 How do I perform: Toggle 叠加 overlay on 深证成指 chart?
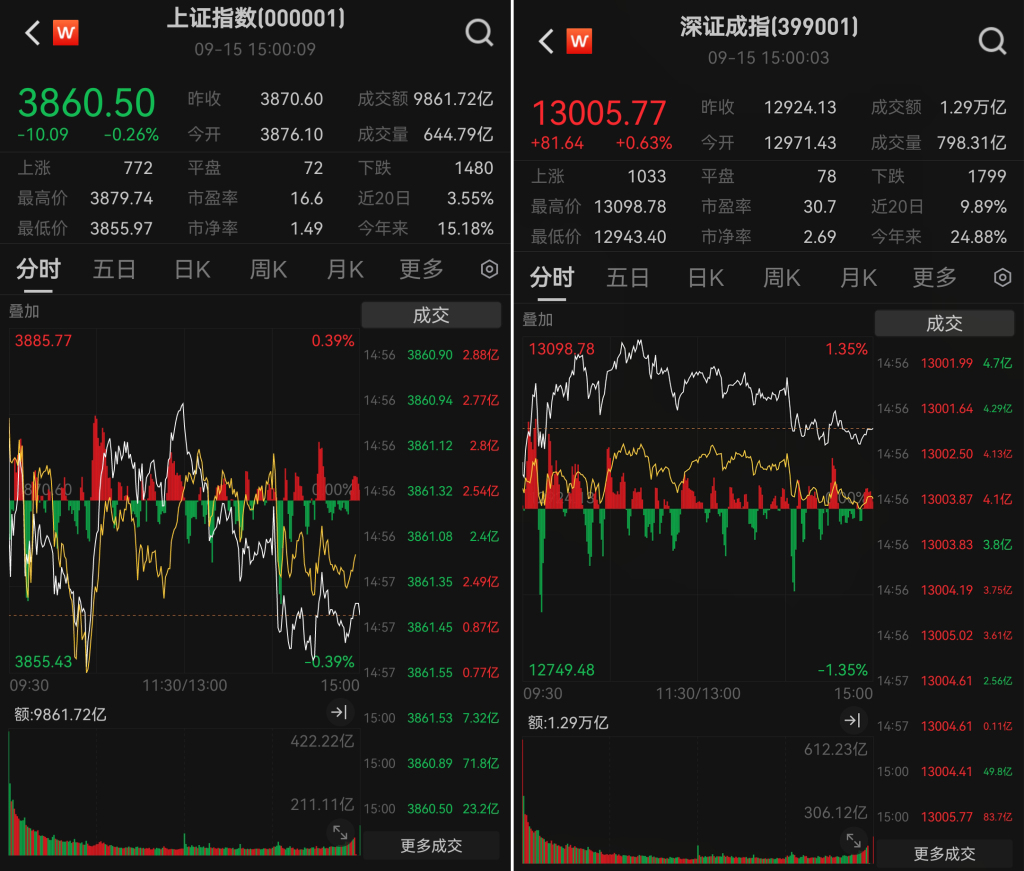pyautogui.click(x=537, y=320)
